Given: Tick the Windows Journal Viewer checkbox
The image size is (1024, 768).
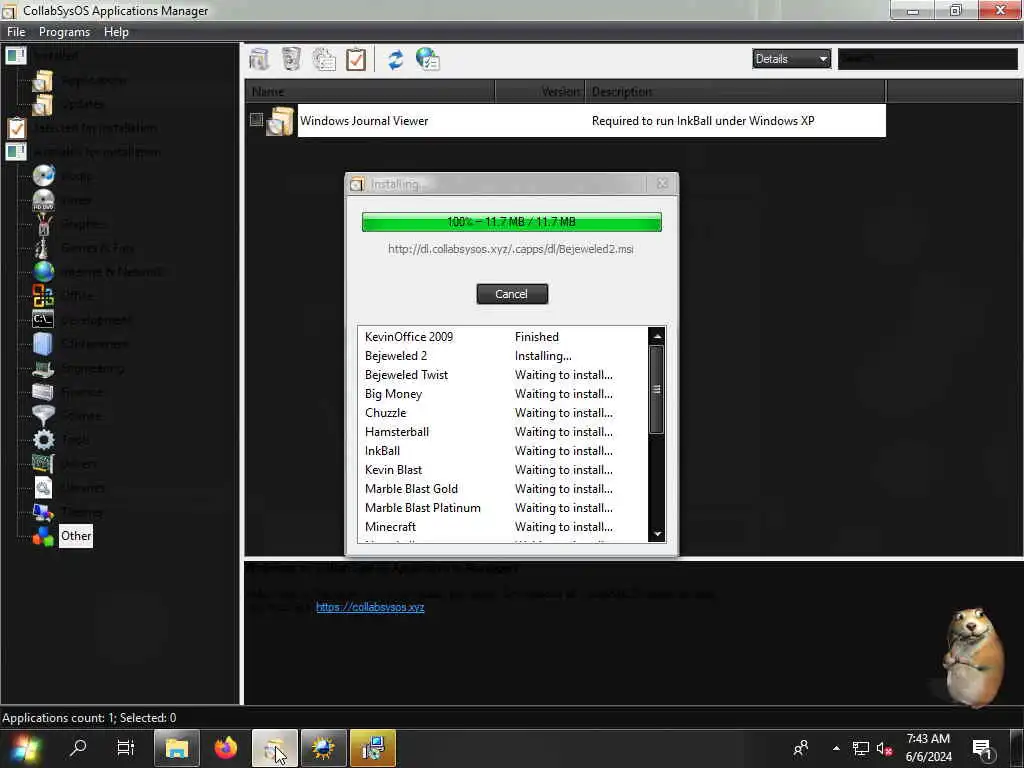Looking at the screenshot, I should pos(257,120).
